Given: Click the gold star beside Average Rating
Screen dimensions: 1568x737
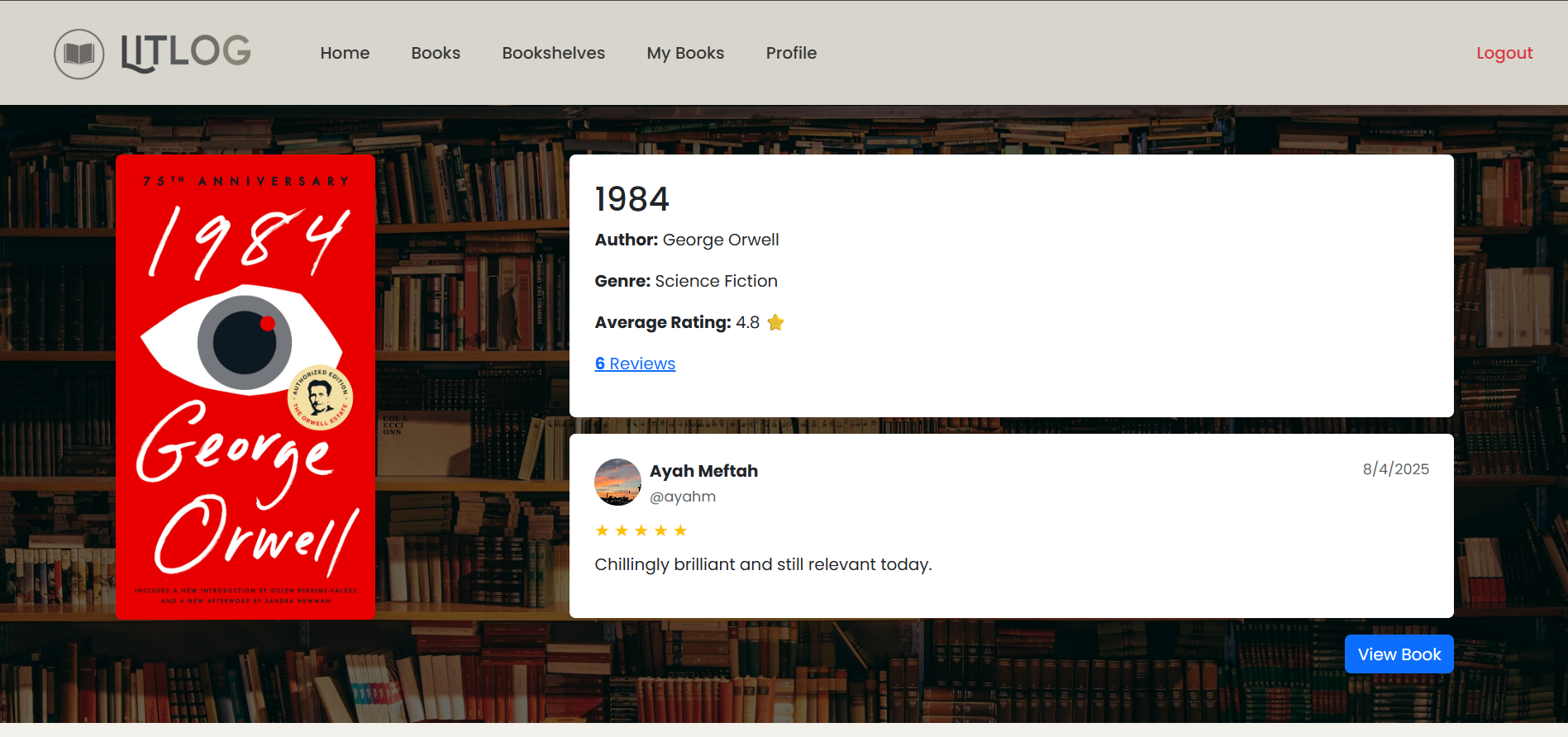Looking at the screenshot, I should point(775,322).
